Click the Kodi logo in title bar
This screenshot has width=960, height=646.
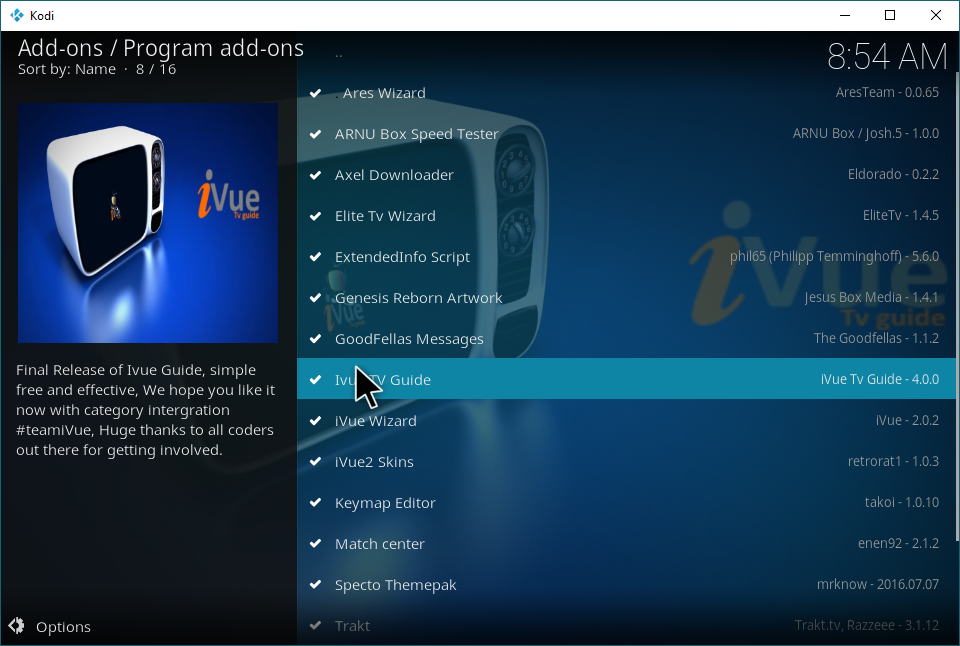17,15
